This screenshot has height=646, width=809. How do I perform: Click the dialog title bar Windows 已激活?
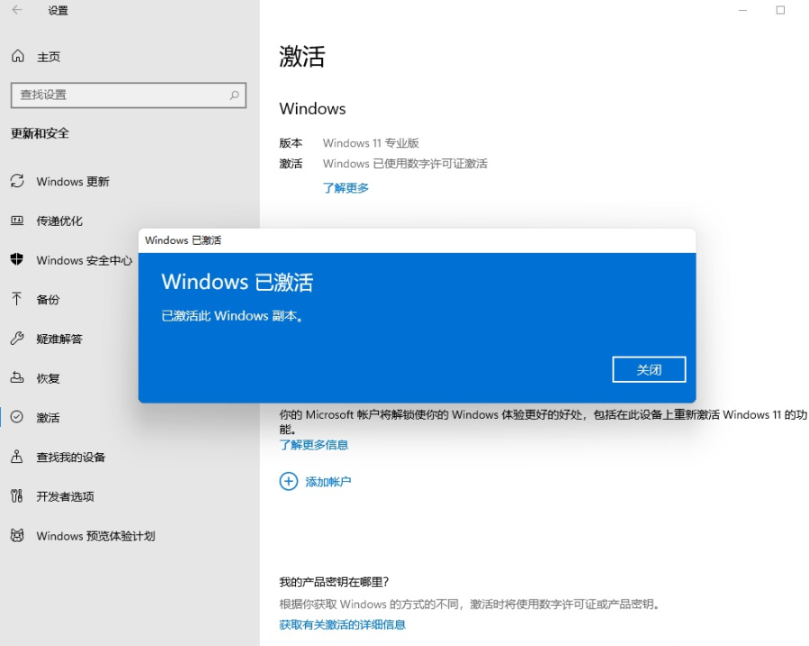417,240
